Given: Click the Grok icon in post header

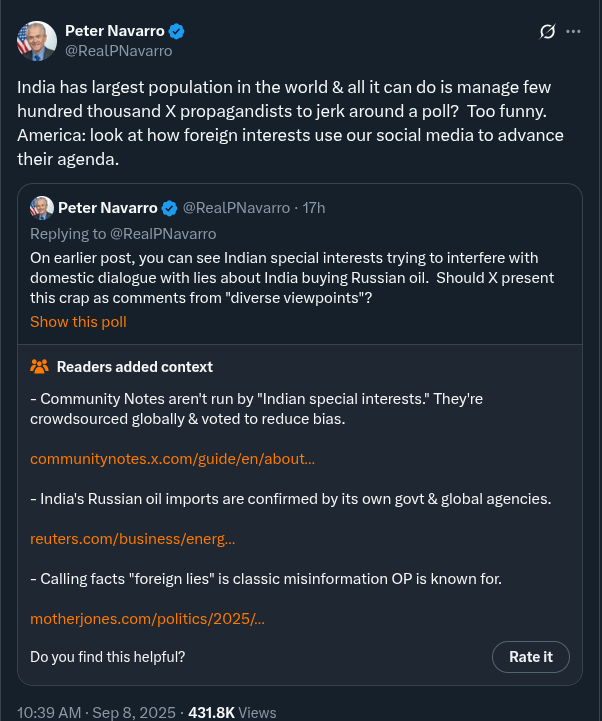Looking at the screenshot, I should pyautogui.click(x=547, y=32).
